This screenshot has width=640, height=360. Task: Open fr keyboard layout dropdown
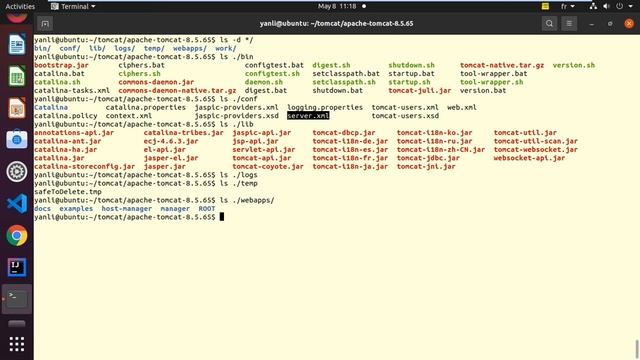point(567,6)
